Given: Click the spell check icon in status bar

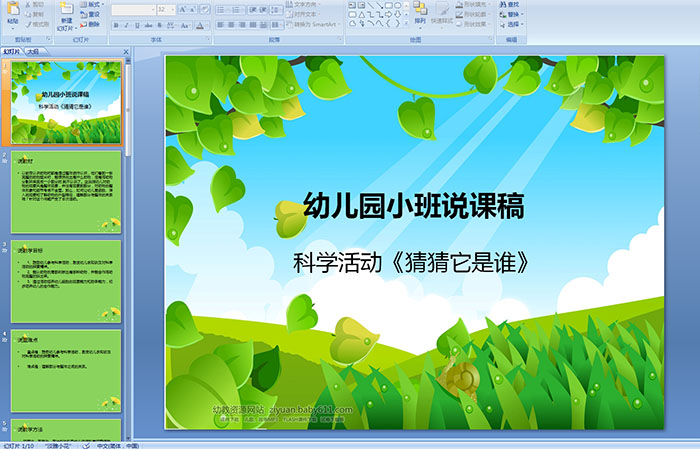Looking at the screenshot, I should [86, 445].
